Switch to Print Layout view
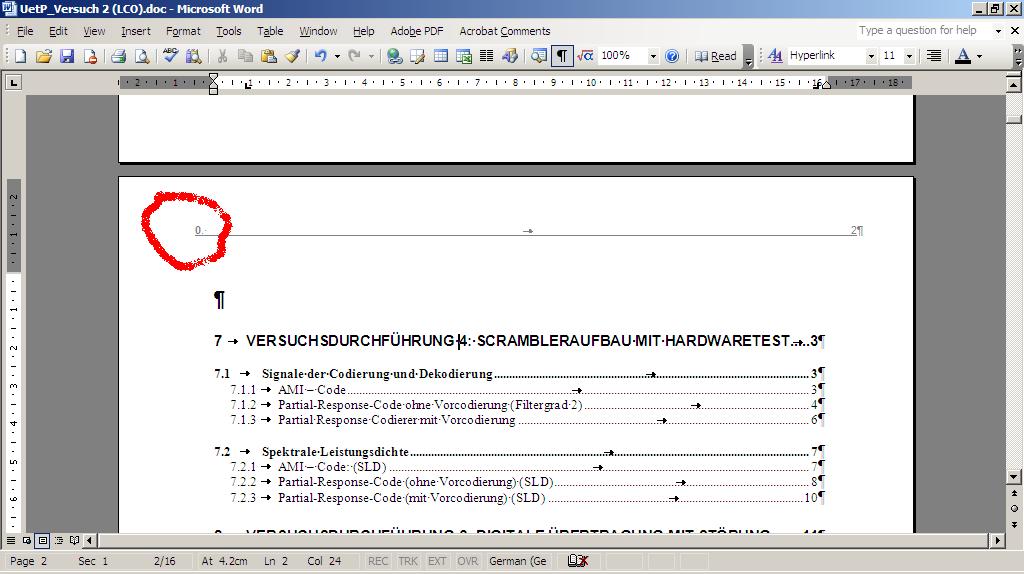Image resolution: width=1024 pixels, height=574 pixels. [42, 540]
